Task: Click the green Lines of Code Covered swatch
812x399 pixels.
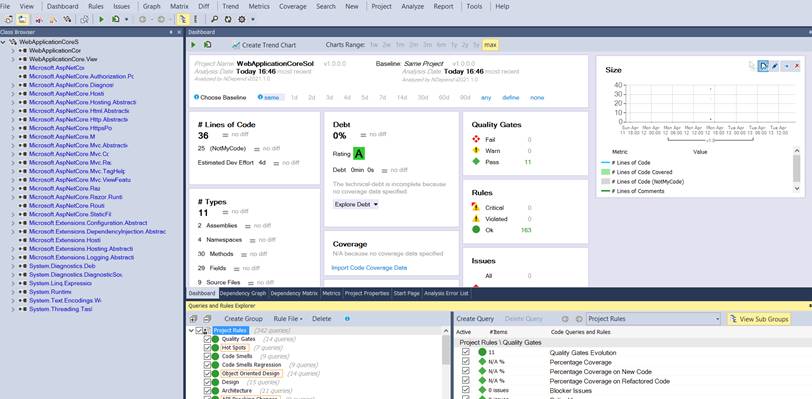Action: 605,172
